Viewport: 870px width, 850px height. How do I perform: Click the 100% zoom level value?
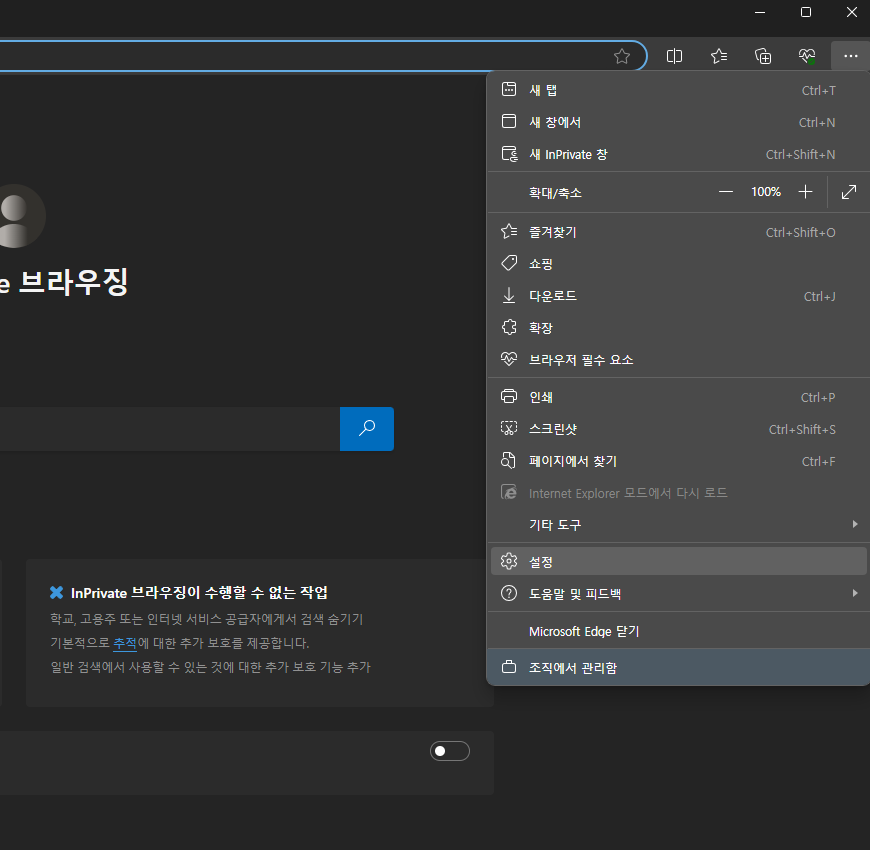(x=766, y=192)
